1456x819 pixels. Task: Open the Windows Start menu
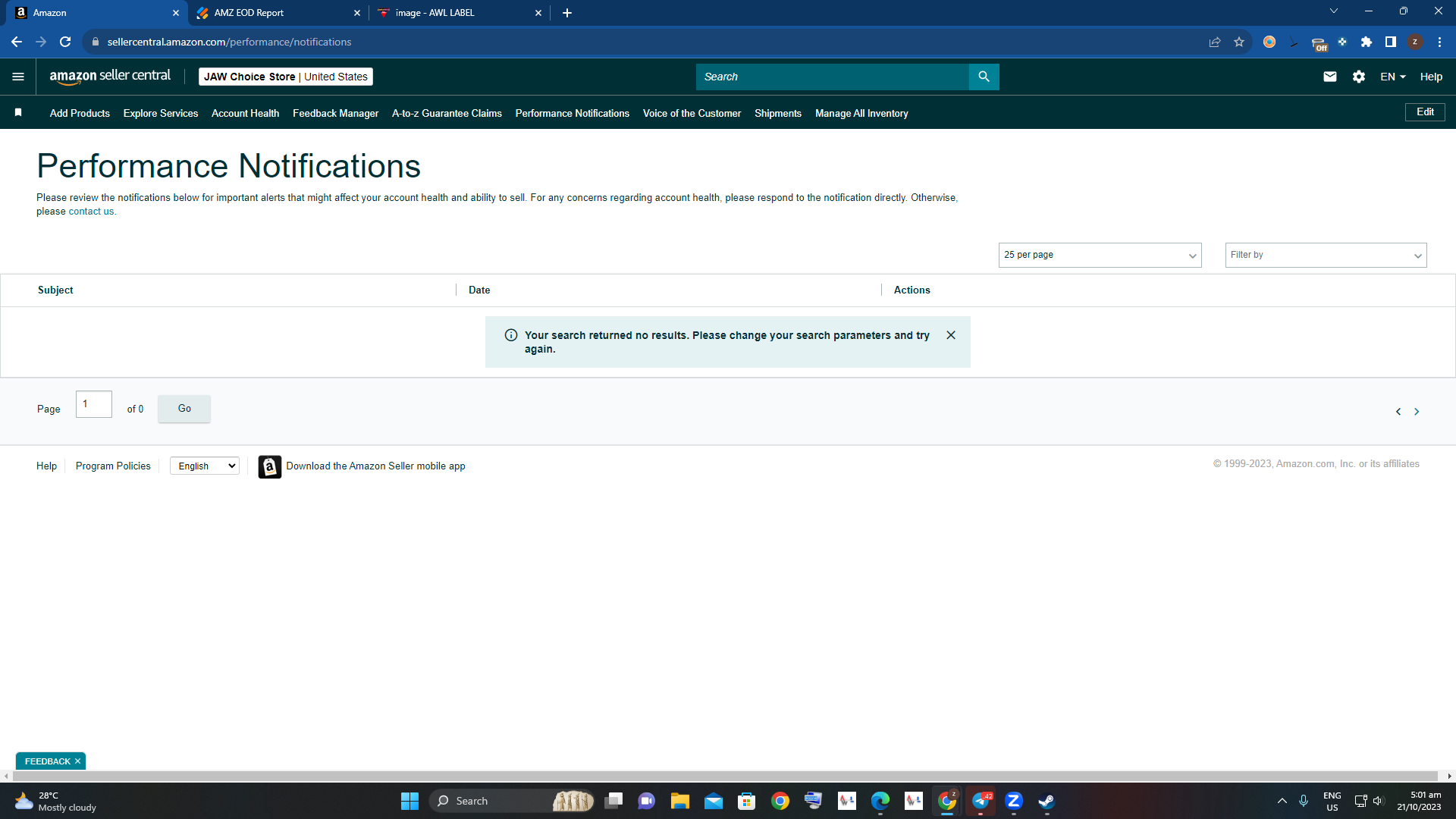point(409,801)
